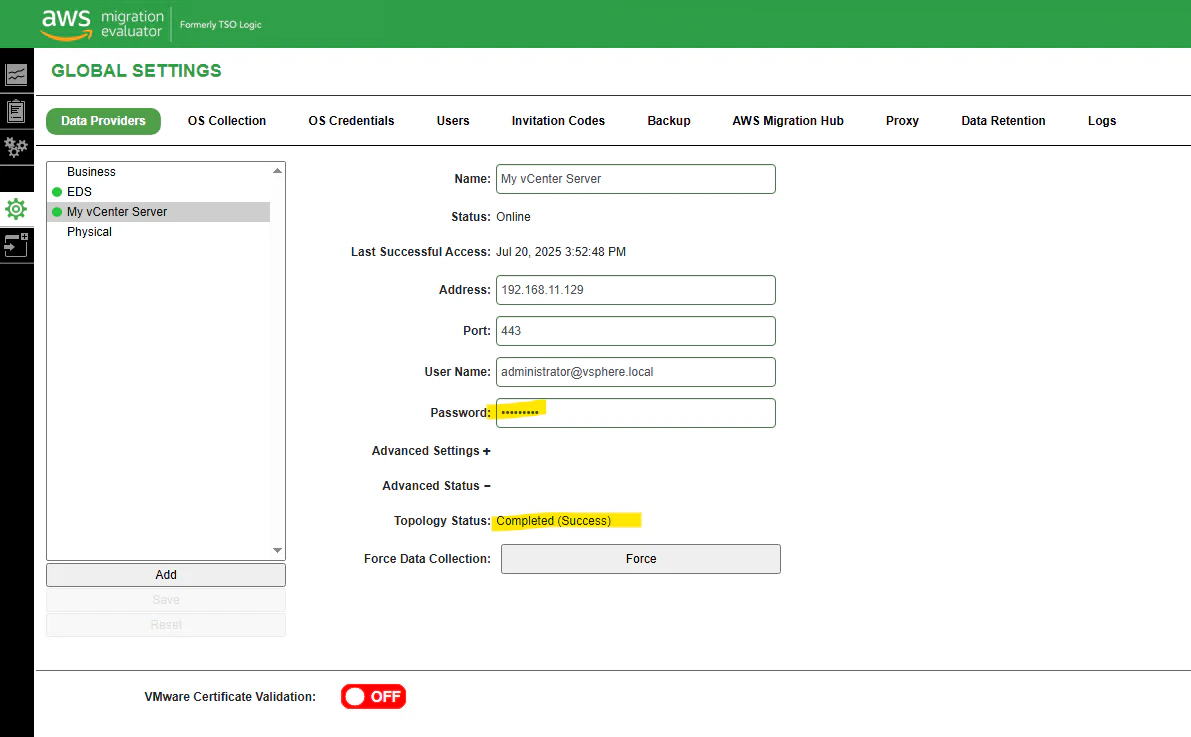Click the Topology Status label
Image resolution: width=1191 pixels, height=737 pixels.
(x=442, y=521)
